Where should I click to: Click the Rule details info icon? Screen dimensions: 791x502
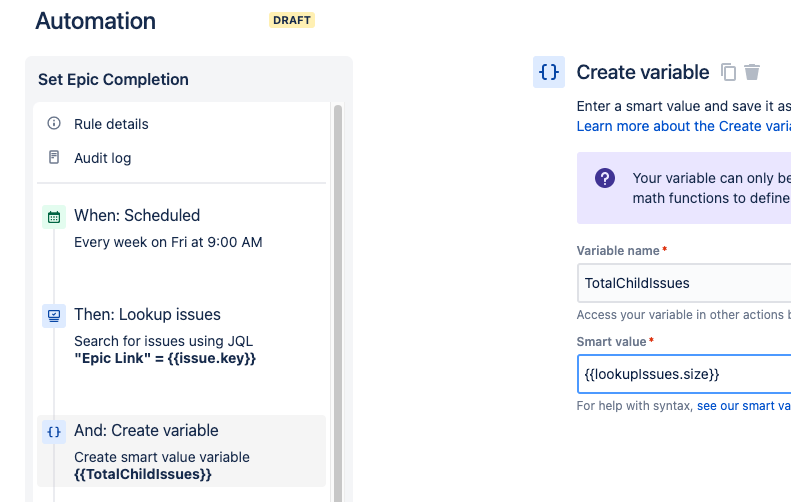pyautogui.click(x=54, y=124)
